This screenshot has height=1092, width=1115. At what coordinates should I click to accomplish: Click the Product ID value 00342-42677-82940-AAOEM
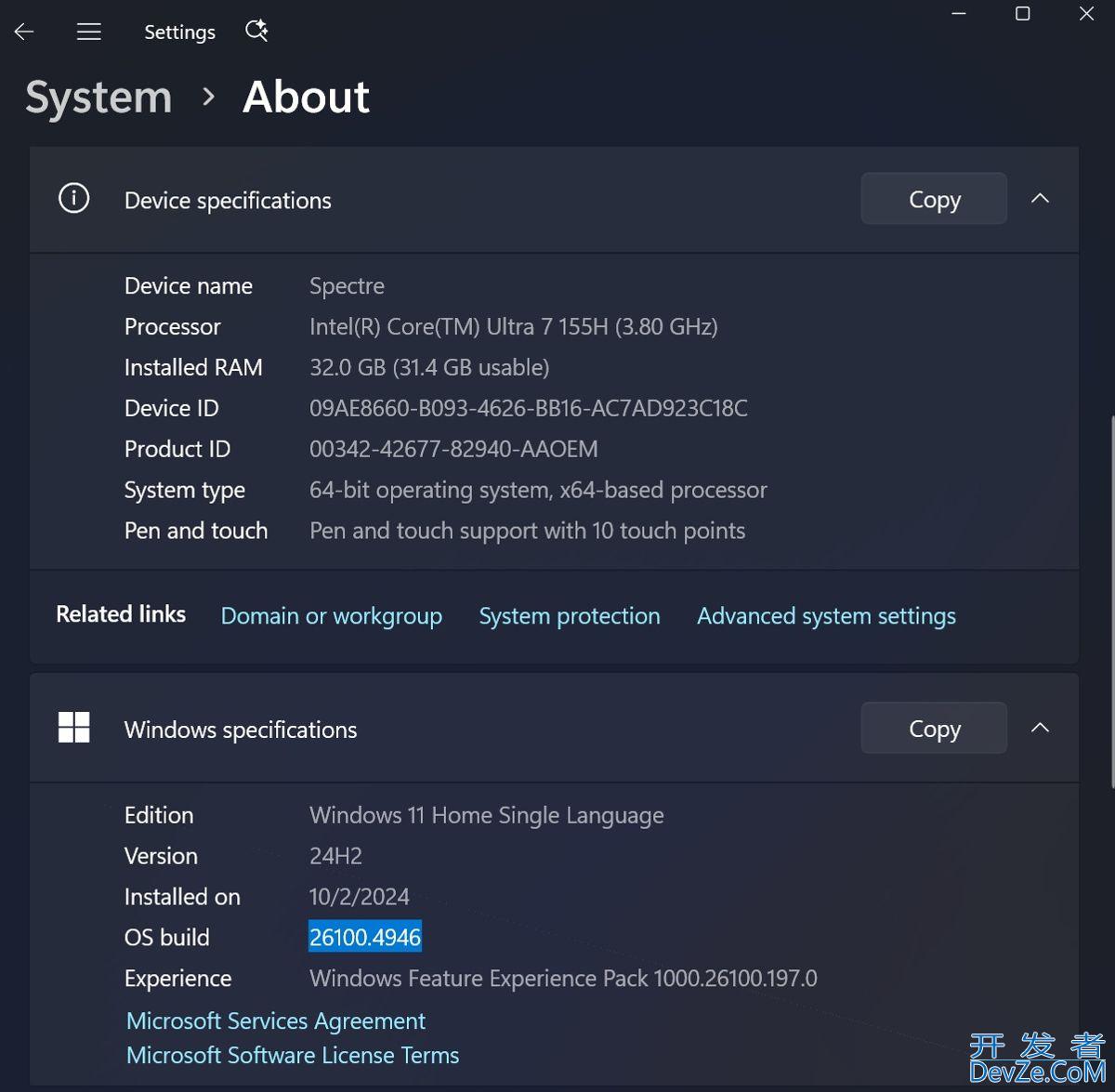click(x=453, y=450)
